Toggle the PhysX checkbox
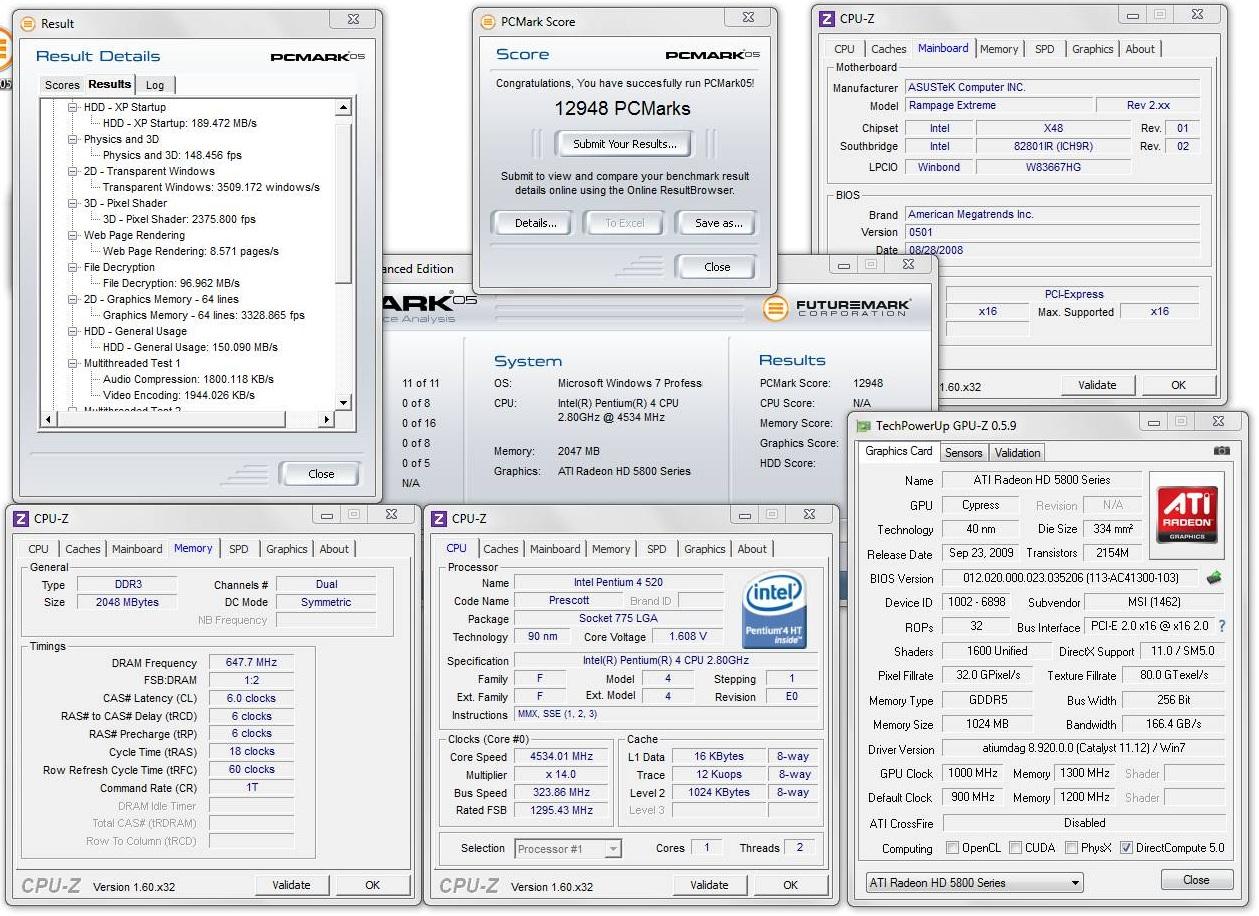1259x916 pixels. [1071, 848]
